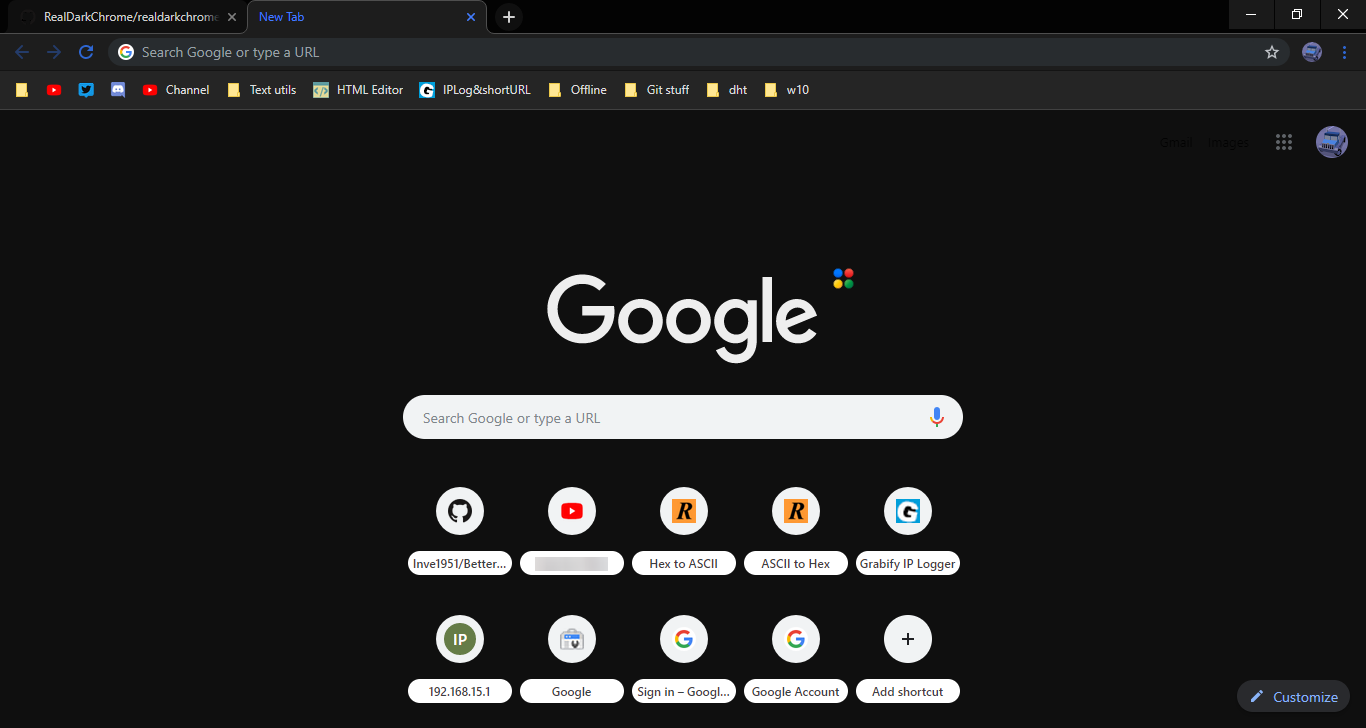Viewport: 1366px width, 728px height.
Task: Open the YouTube bookmark icon
Action: click(x=54, y=90)
